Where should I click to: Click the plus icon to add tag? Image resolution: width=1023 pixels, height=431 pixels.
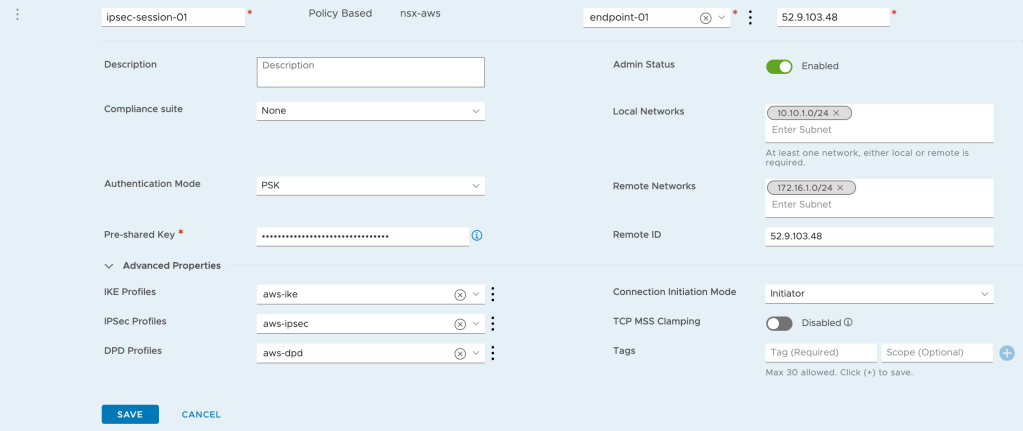coord(1007,353)
